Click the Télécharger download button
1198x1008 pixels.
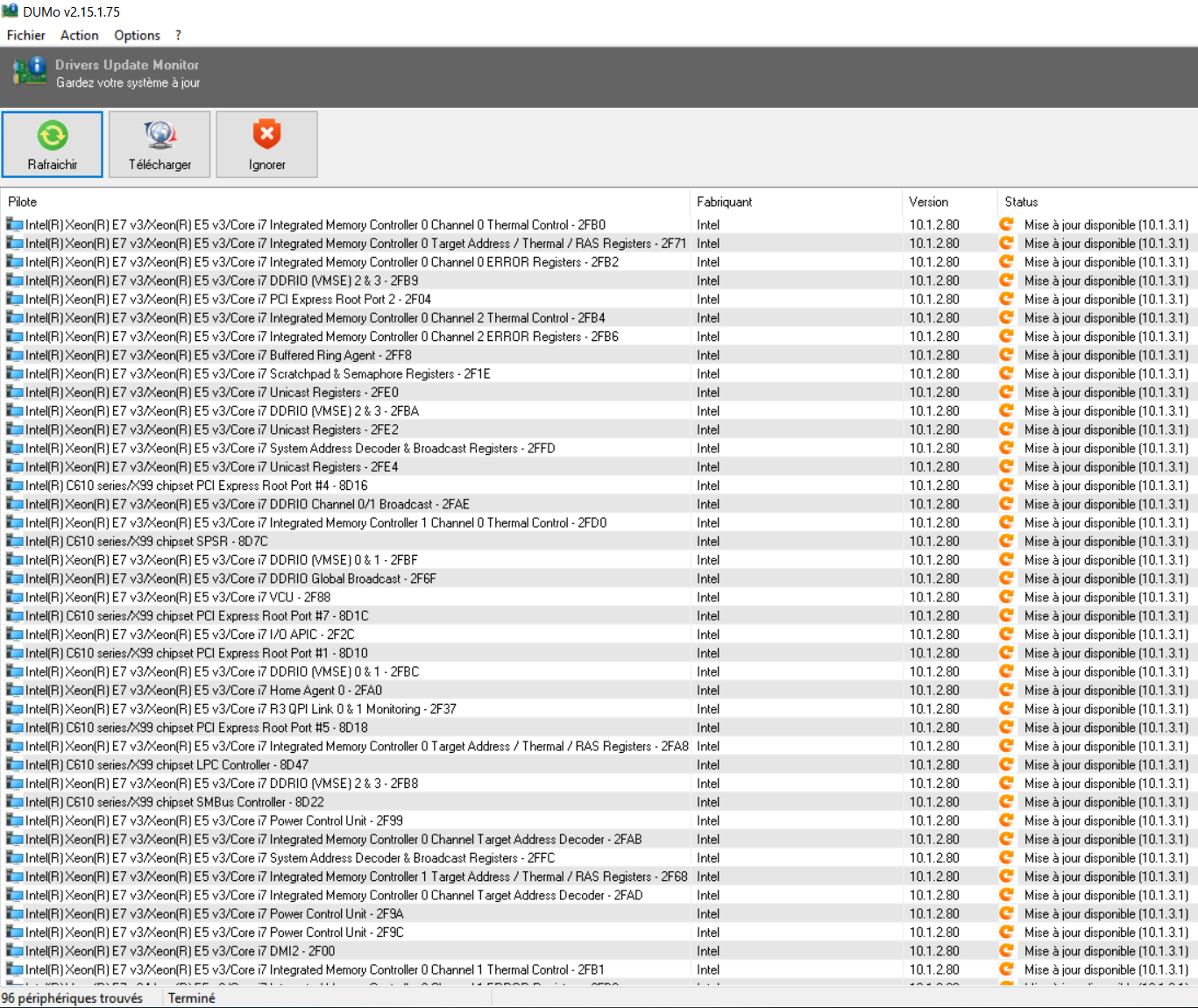159,145
